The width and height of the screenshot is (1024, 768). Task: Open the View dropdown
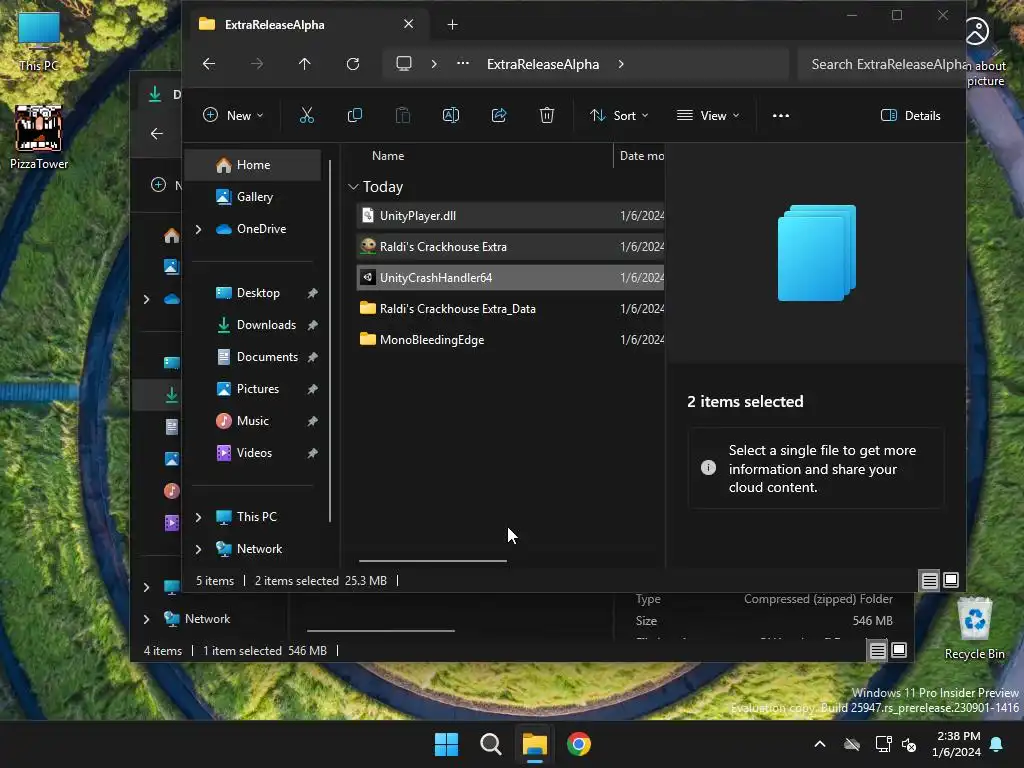pos(709,116)
